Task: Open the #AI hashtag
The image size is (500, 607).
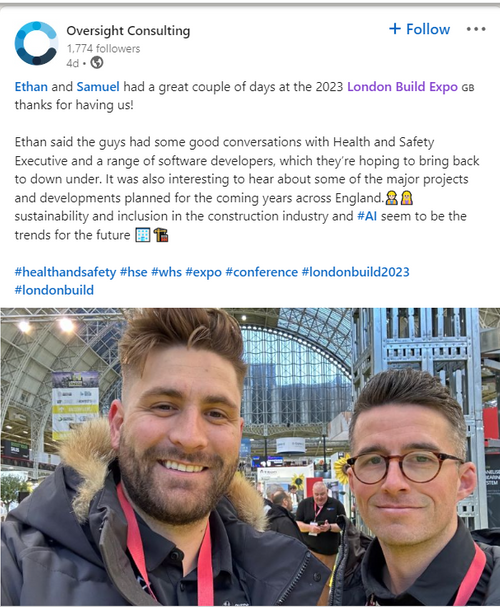Action: 367,216
